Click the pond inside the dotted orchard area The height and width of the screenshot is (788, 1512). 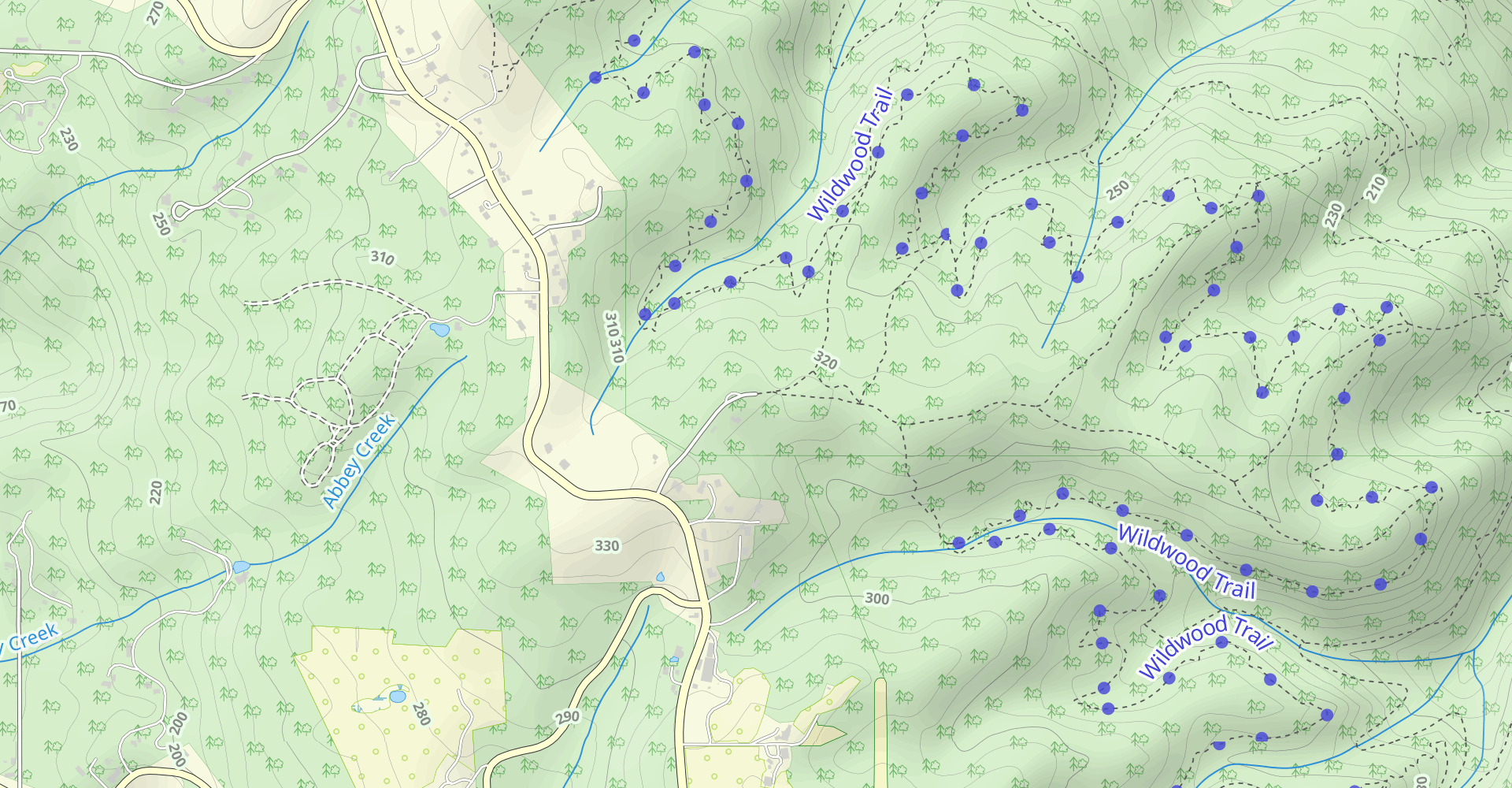[398, 697]
